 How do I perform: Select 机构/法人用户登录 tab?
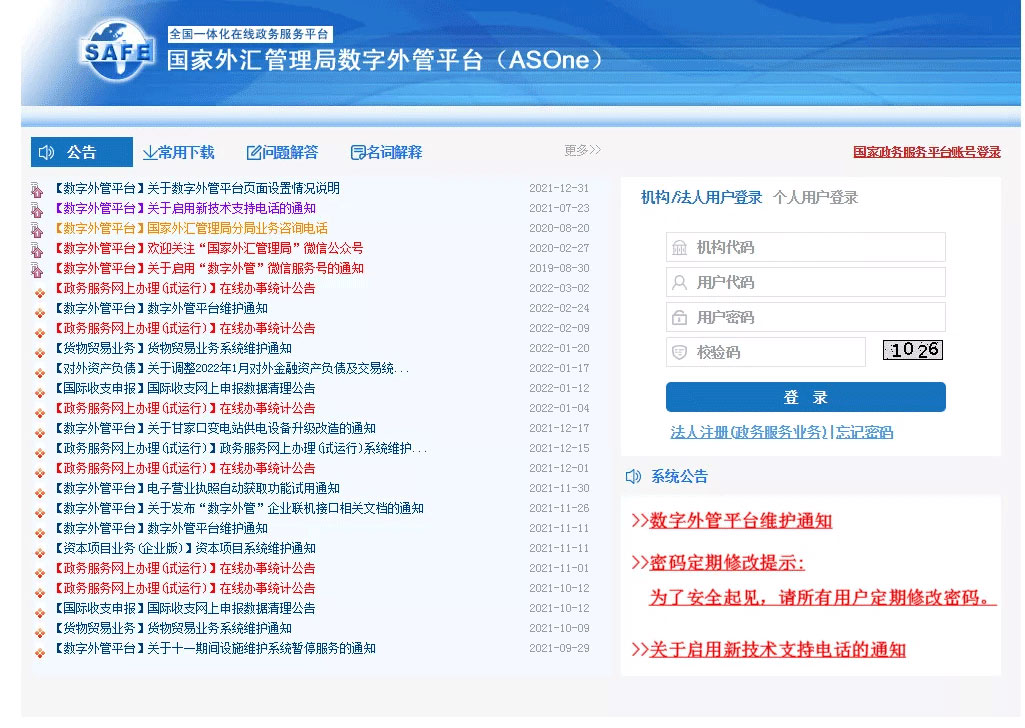(x=701, y=197)
